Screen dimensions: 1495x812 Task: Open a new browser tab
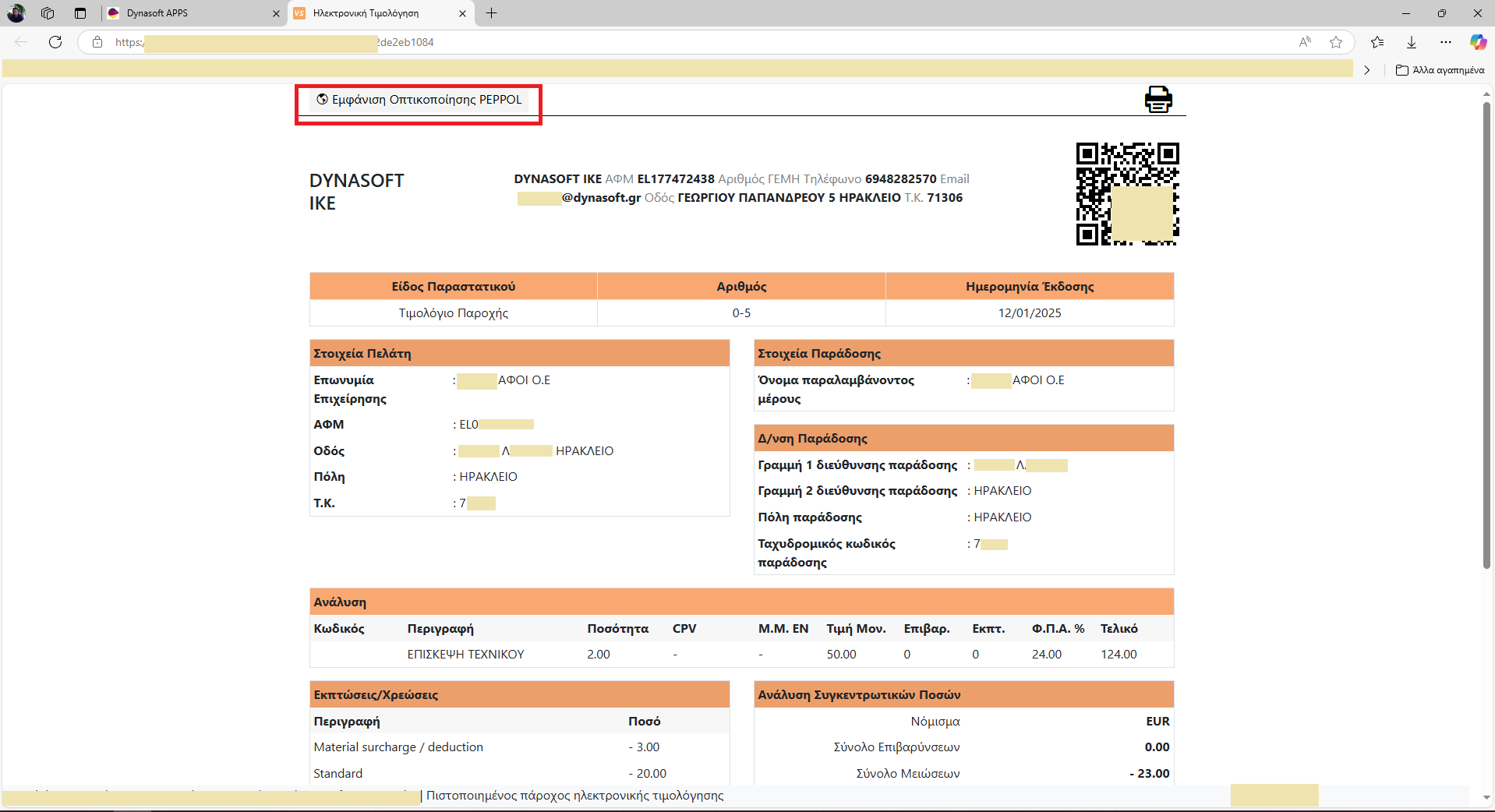[491, 13]
